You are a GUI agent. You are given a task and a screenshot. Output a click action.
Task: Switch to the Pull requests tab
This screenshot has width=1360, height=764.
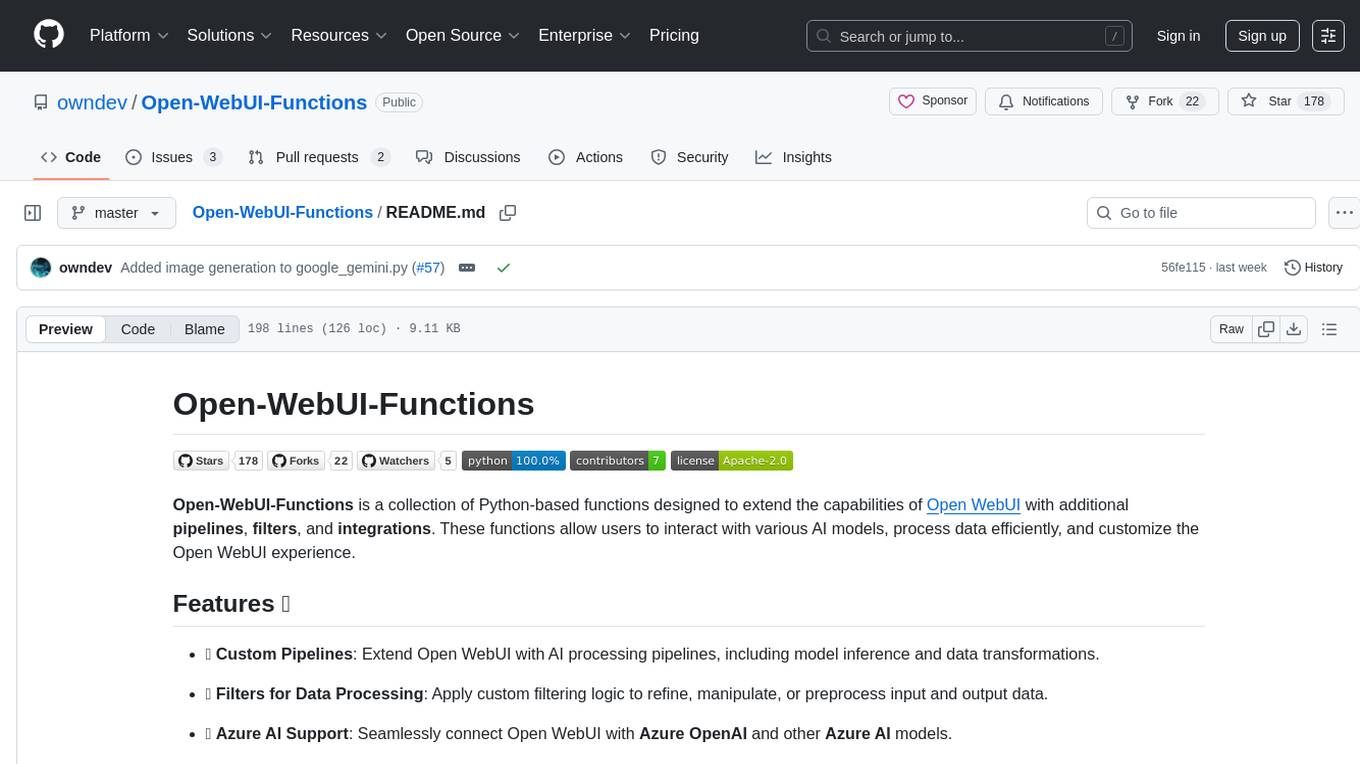click(x=319, y=157)
